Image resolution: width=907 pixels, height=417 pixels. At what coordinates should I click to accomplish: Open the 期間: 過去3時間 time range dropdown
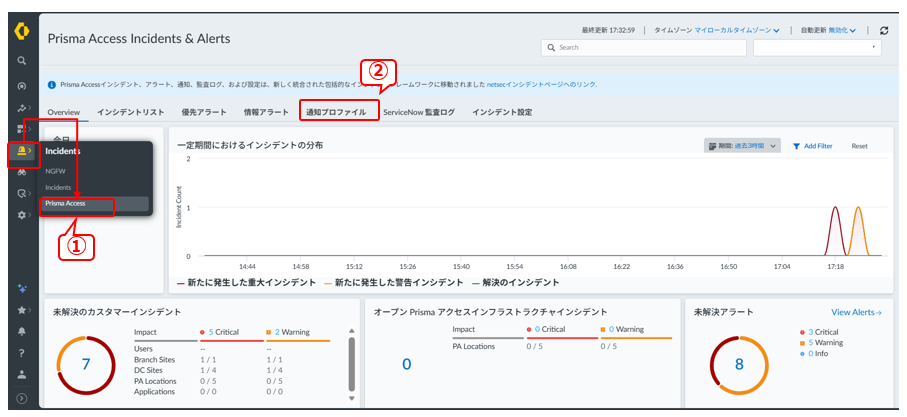point(742,146)
